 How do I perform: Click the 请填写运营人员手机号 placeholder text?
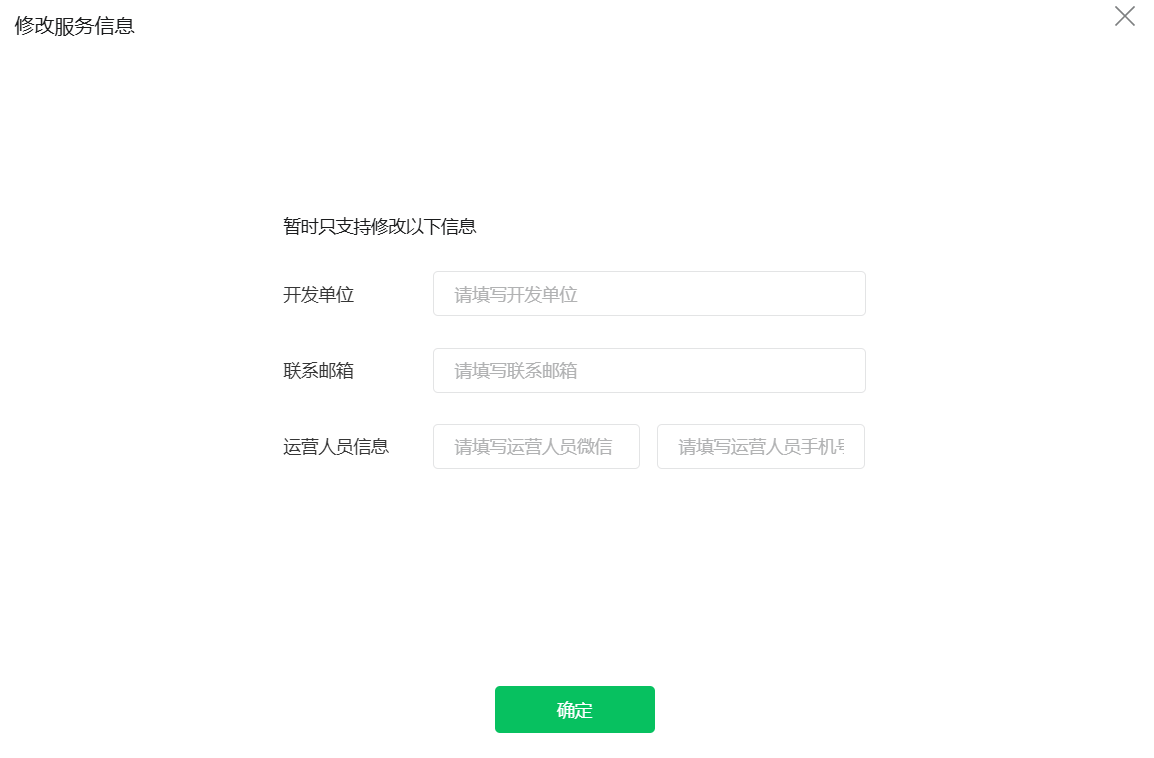pyautogui.click(x=761, y=447)
